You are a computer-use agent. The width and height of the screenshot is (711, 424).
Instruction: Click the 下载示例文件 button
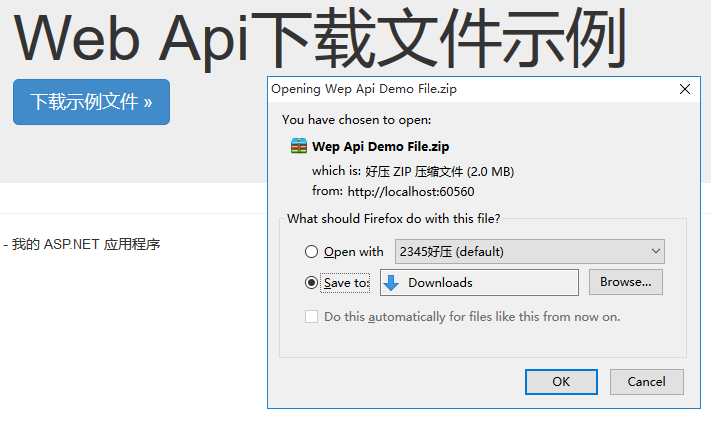point(92,102)
